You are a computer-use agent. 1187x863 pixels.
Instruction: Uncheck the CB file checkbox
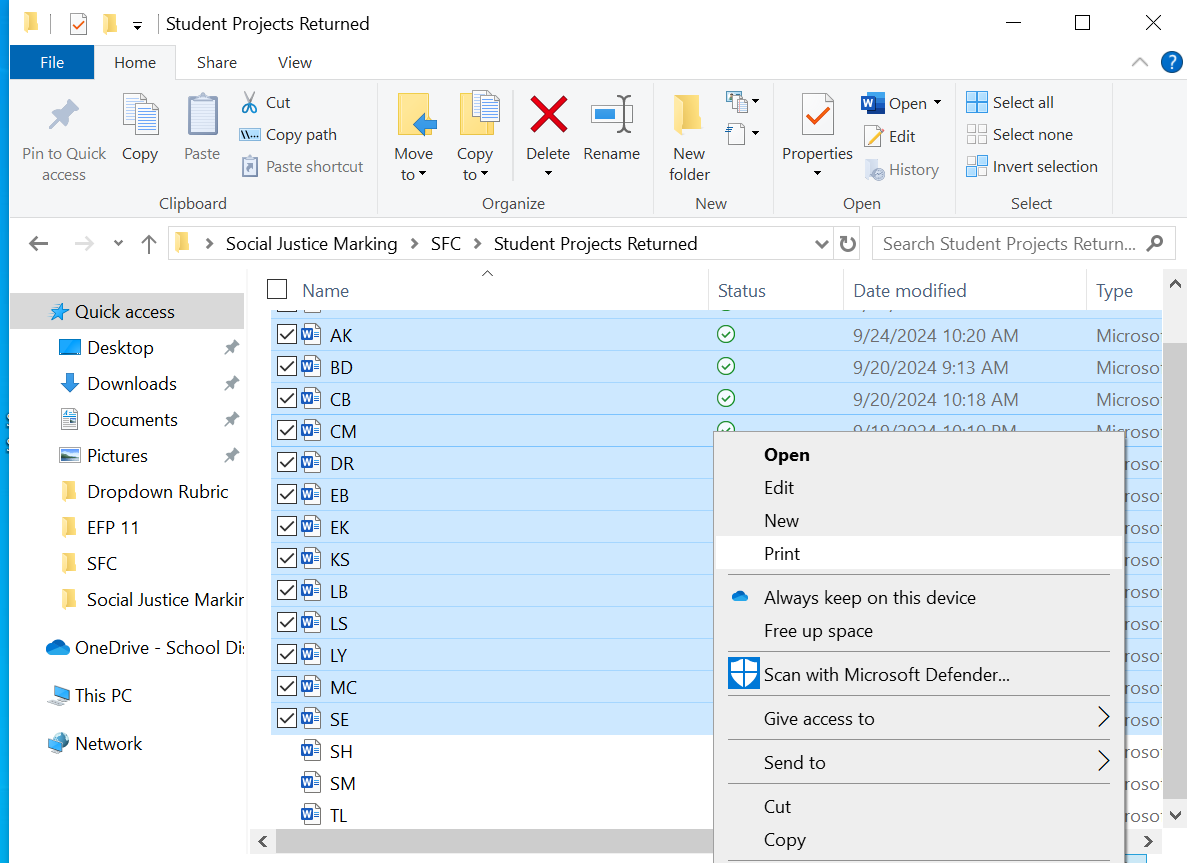(x=287, y=398)
